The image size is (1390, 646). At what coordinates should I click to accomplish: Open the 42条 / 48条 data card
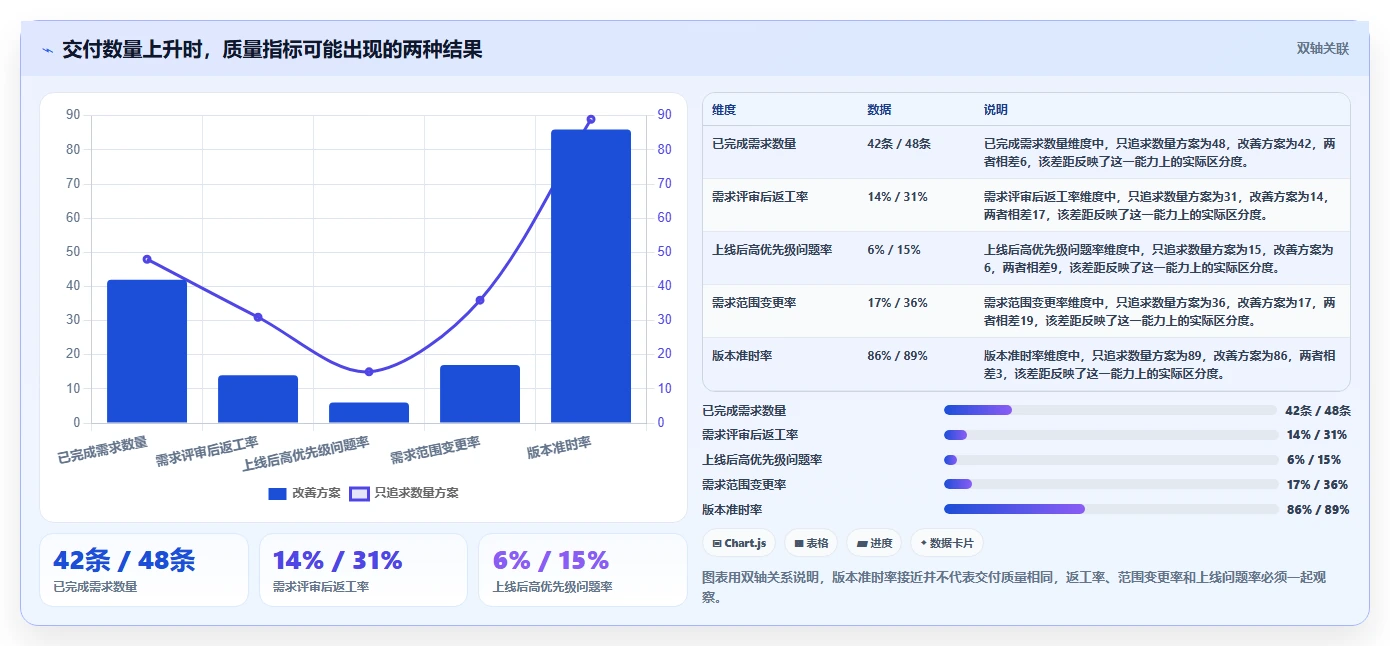coord(144,570)
